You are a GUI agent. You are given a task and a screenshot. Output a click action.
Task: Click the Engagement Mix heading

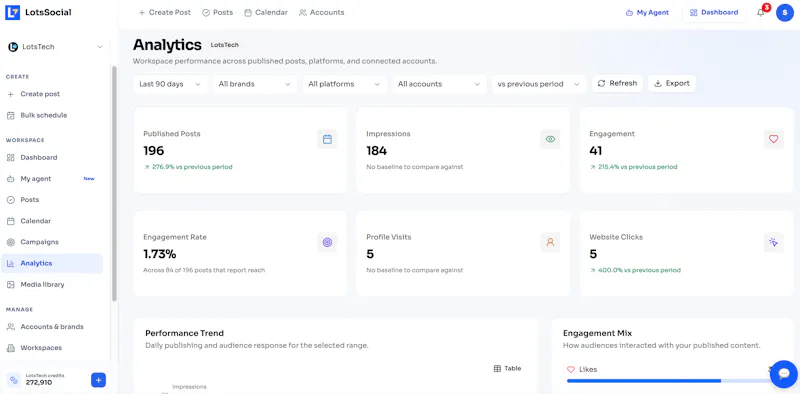(597, 333)
